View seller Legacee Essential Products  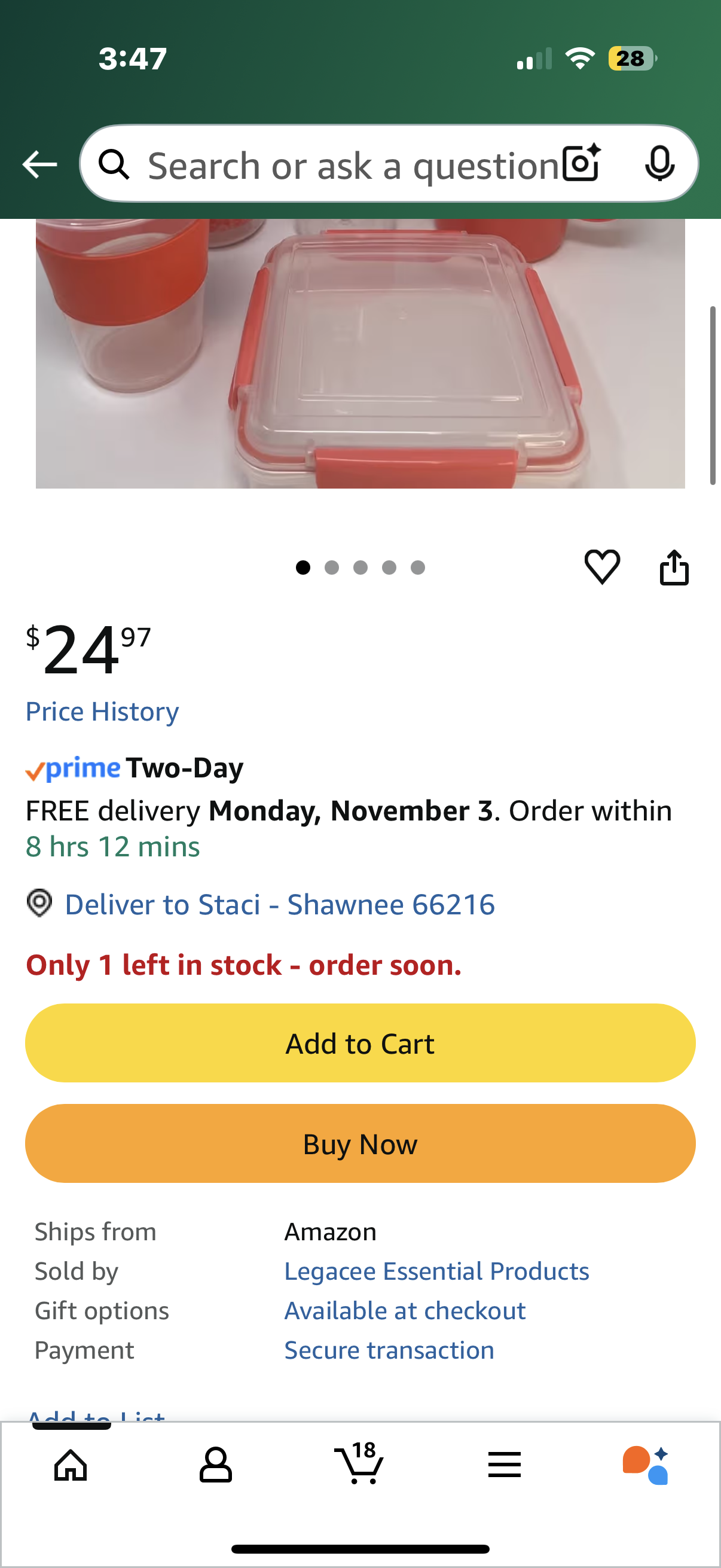click(437, 1271)
